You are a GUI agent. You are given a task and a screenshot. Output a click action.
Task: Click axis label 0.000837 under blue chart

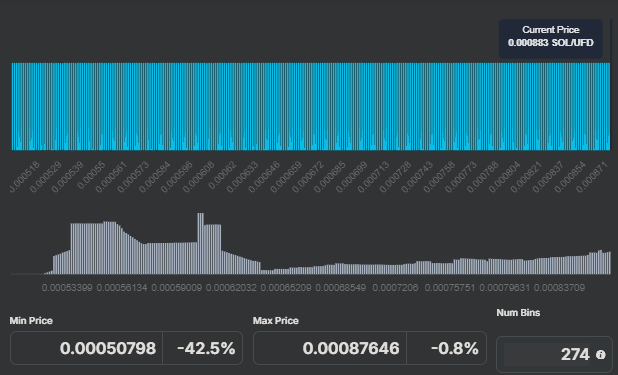pos(548,177)
